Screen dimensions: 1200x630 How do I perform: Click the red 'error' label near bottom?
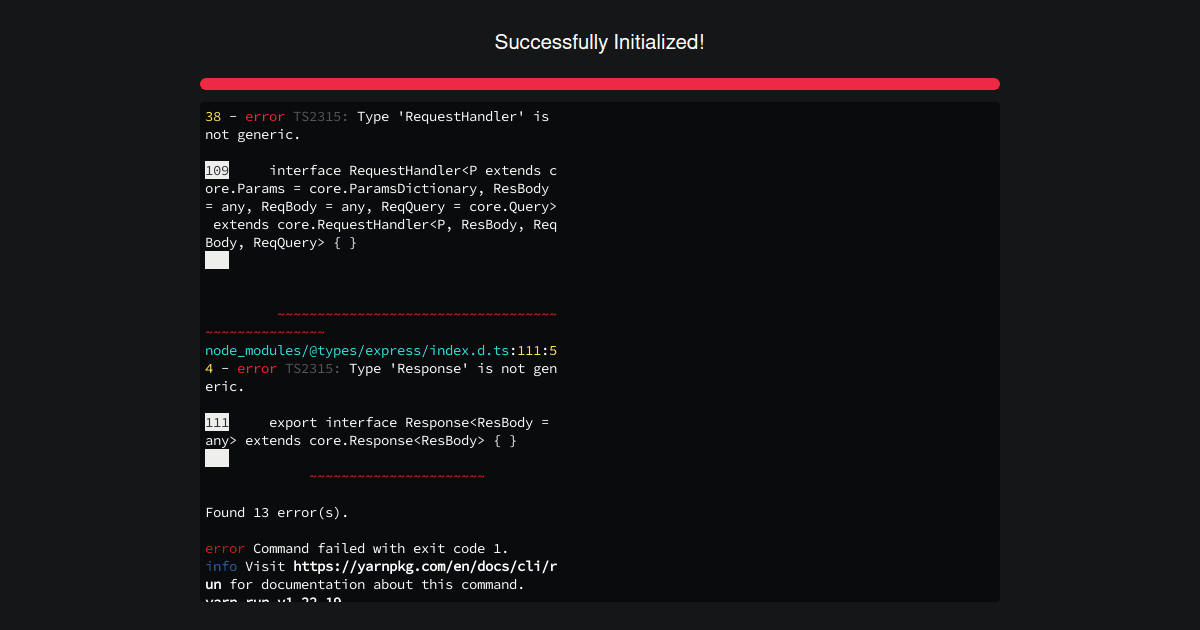224,548
